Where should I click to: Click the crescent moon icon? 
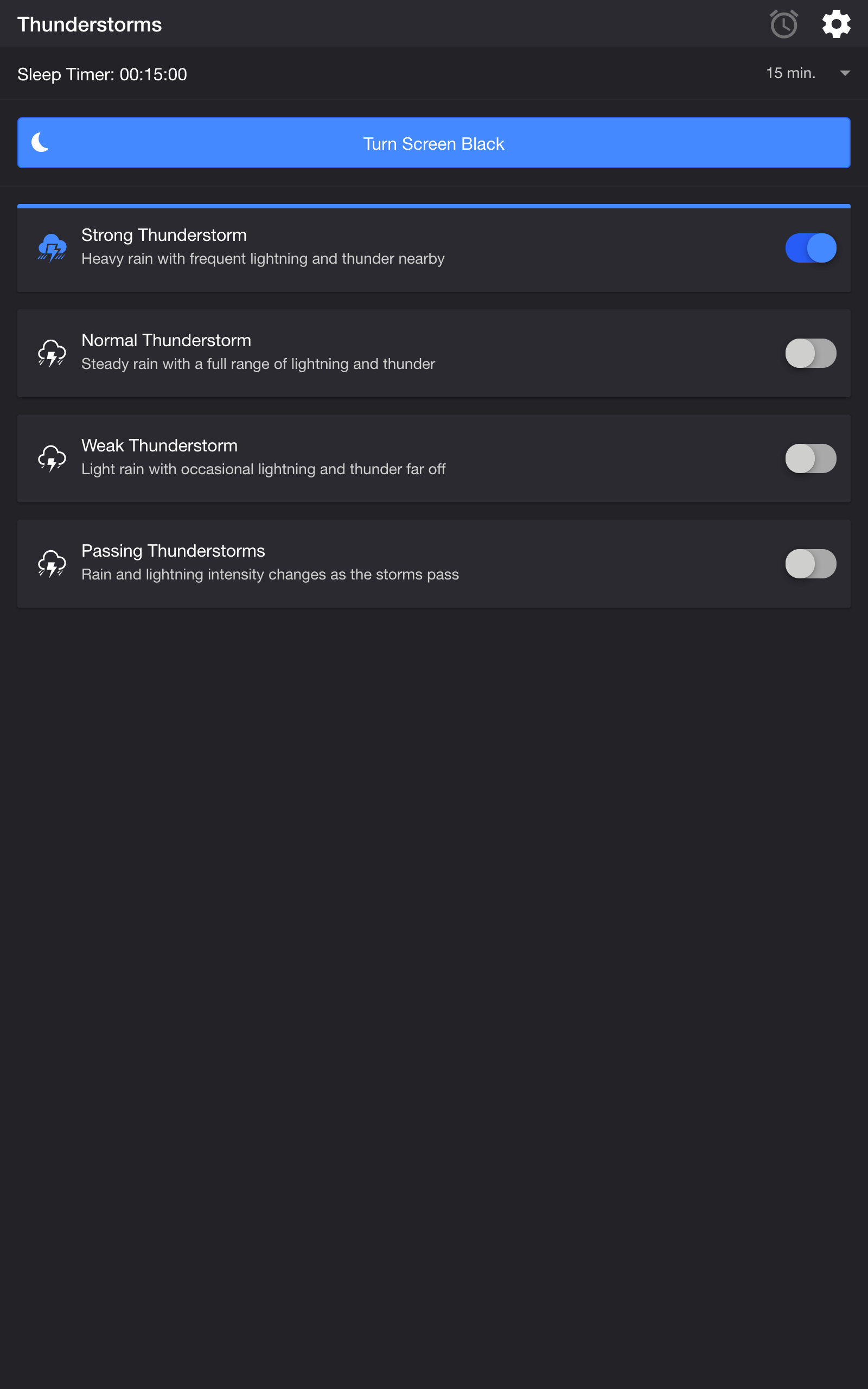40,142
